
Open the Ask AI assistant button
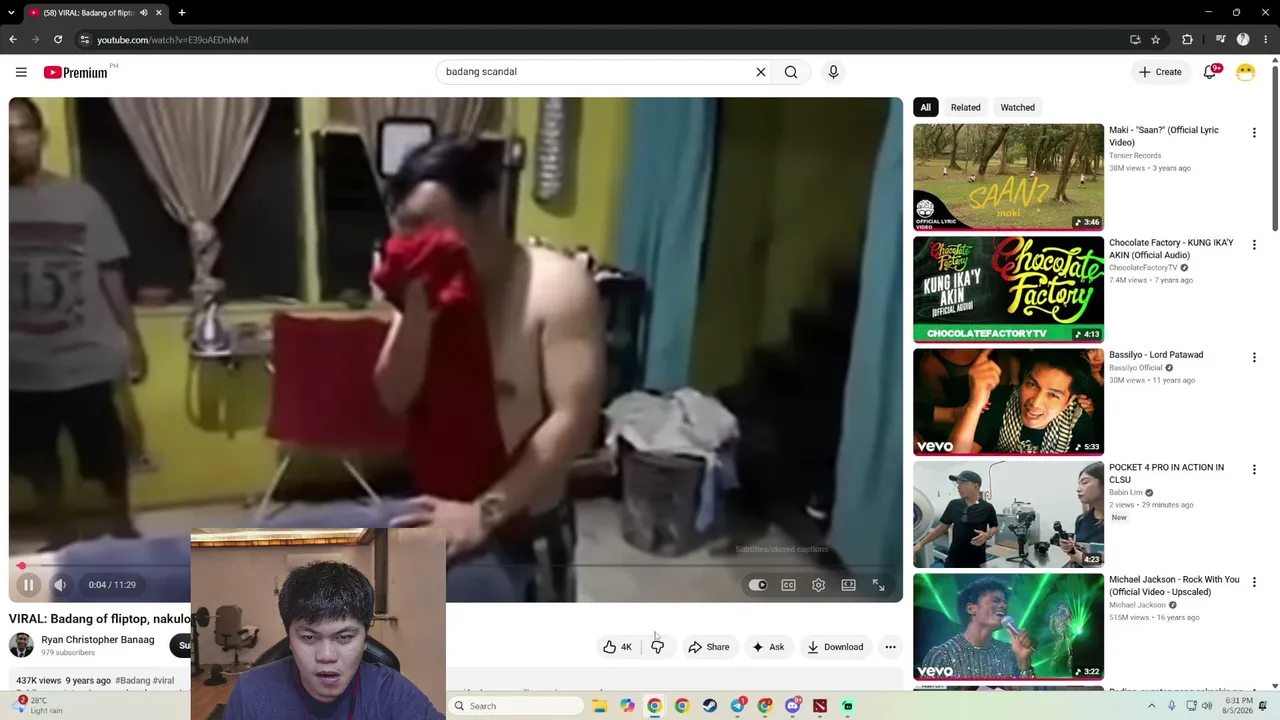click(768, 647)
